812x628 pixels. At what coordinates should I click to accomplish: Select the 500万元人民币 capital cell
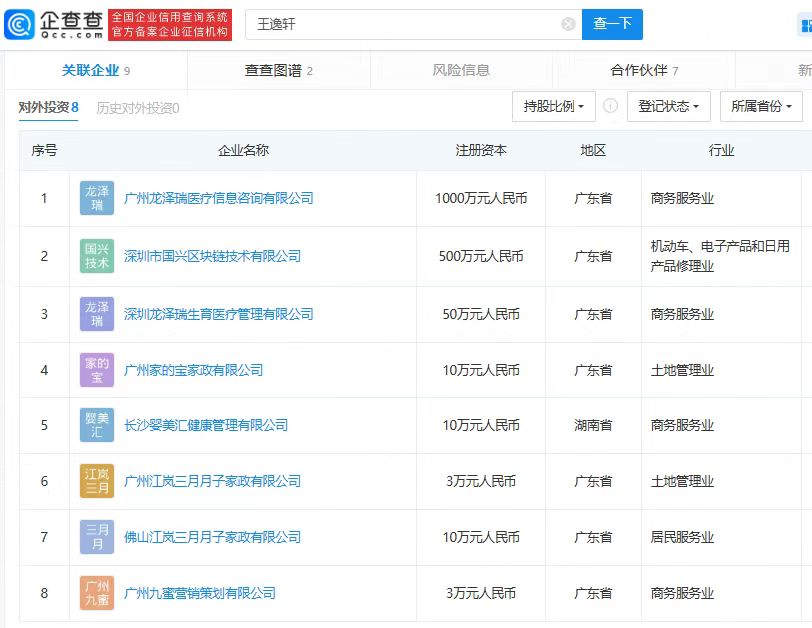click(481, 256)
